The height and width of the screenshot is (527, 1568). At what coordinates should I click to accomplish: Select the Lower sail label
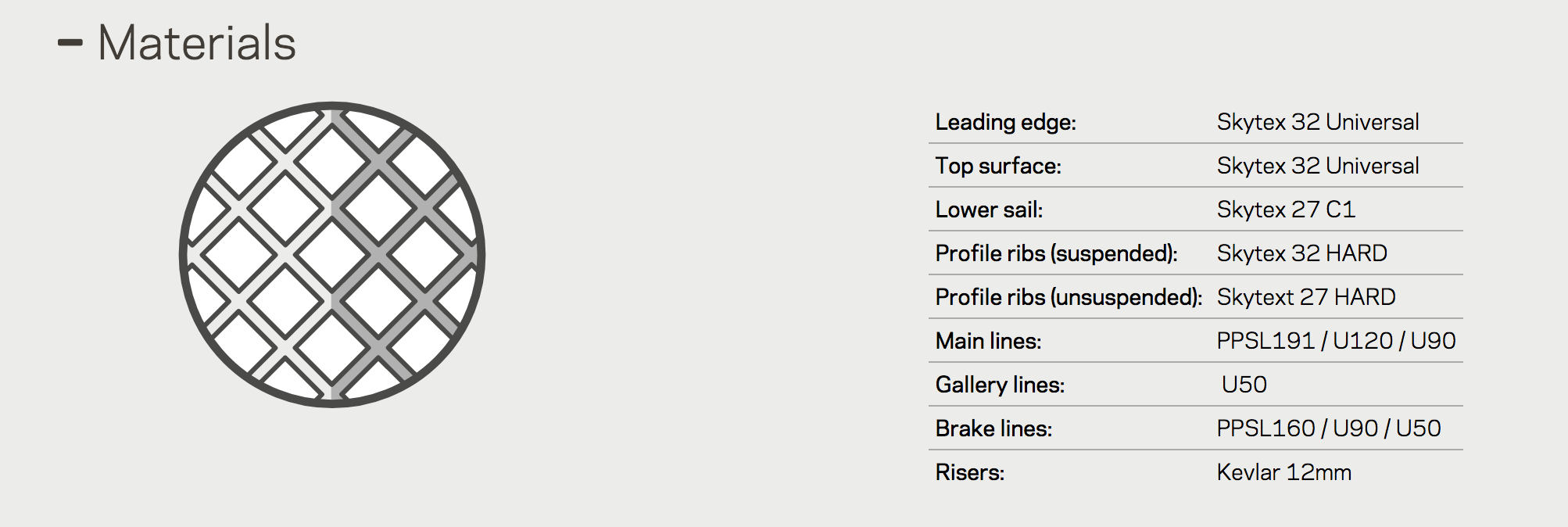click(x=989, y=210)
